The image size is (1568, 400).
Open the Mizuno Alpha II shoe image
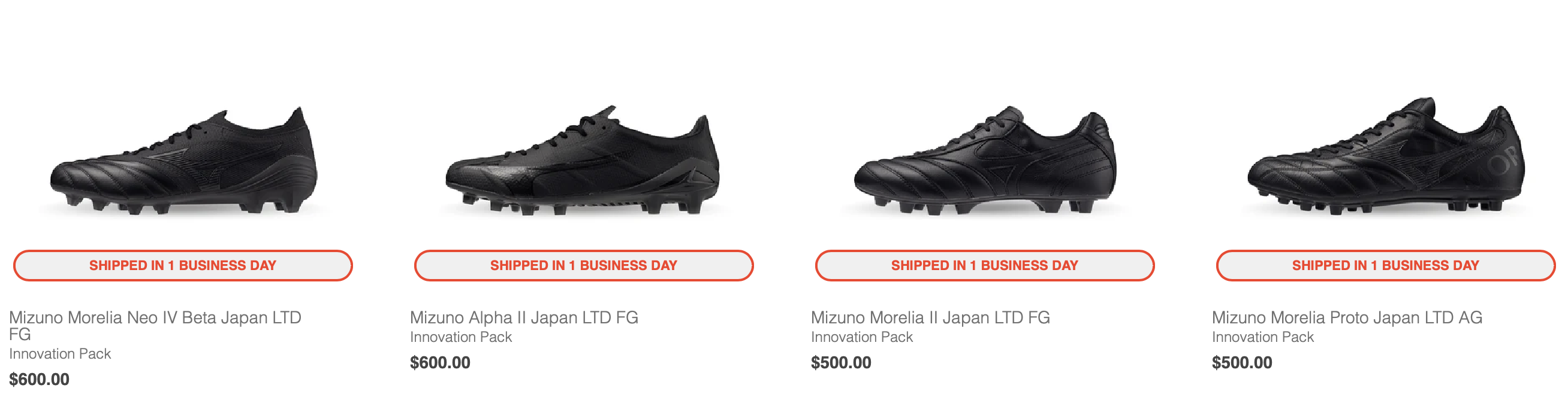[583, 161]
